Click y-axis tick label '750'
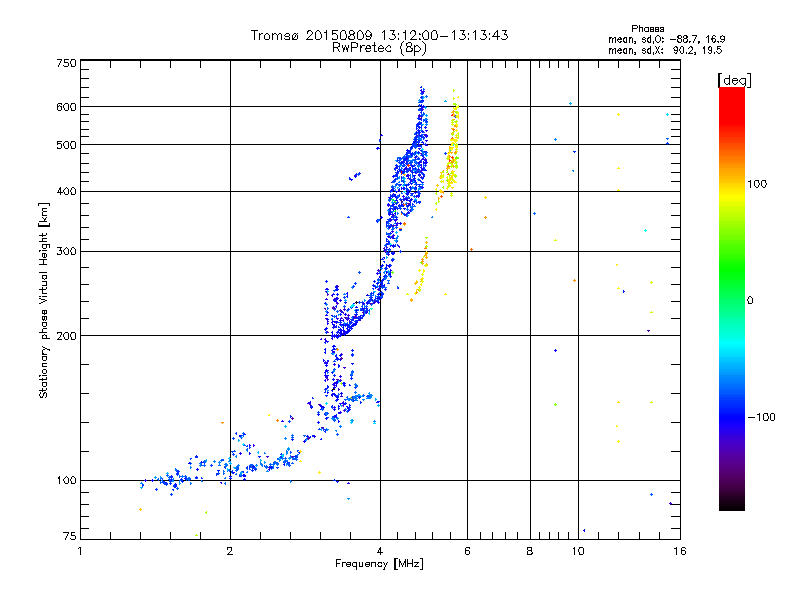800x600 pixels. [x=66, y=63]
